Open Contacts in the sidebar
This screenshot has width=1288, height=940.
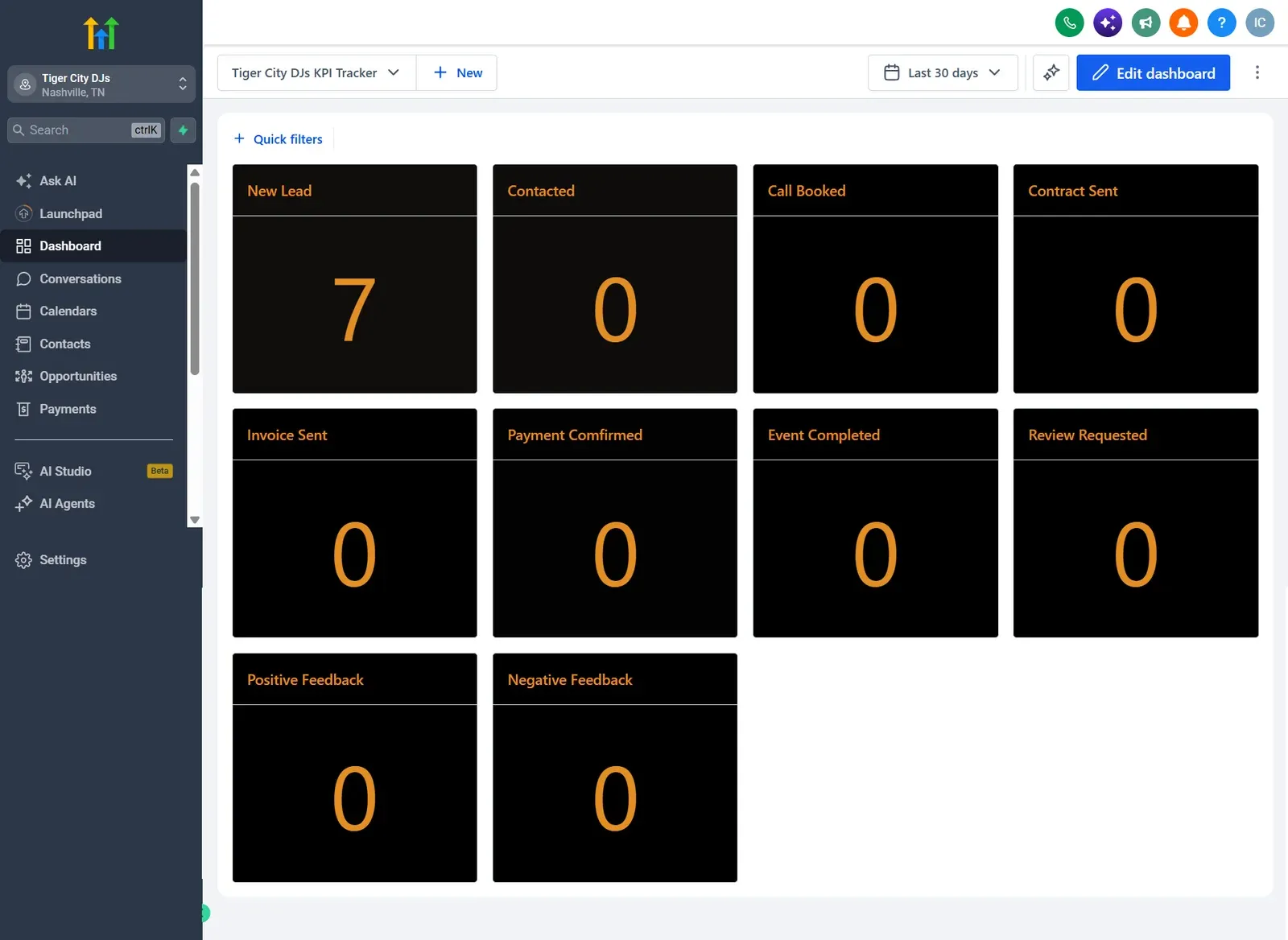coord(93,344)
